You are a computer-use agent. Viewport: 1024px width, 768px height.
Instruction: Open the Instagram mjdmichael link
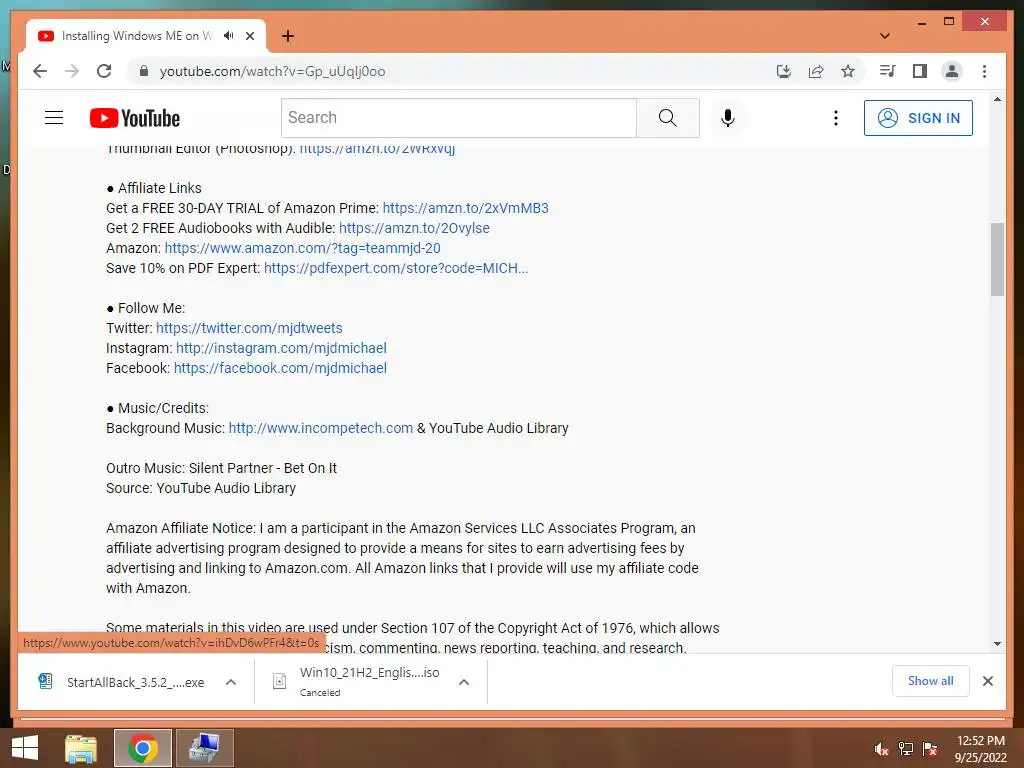281,348
